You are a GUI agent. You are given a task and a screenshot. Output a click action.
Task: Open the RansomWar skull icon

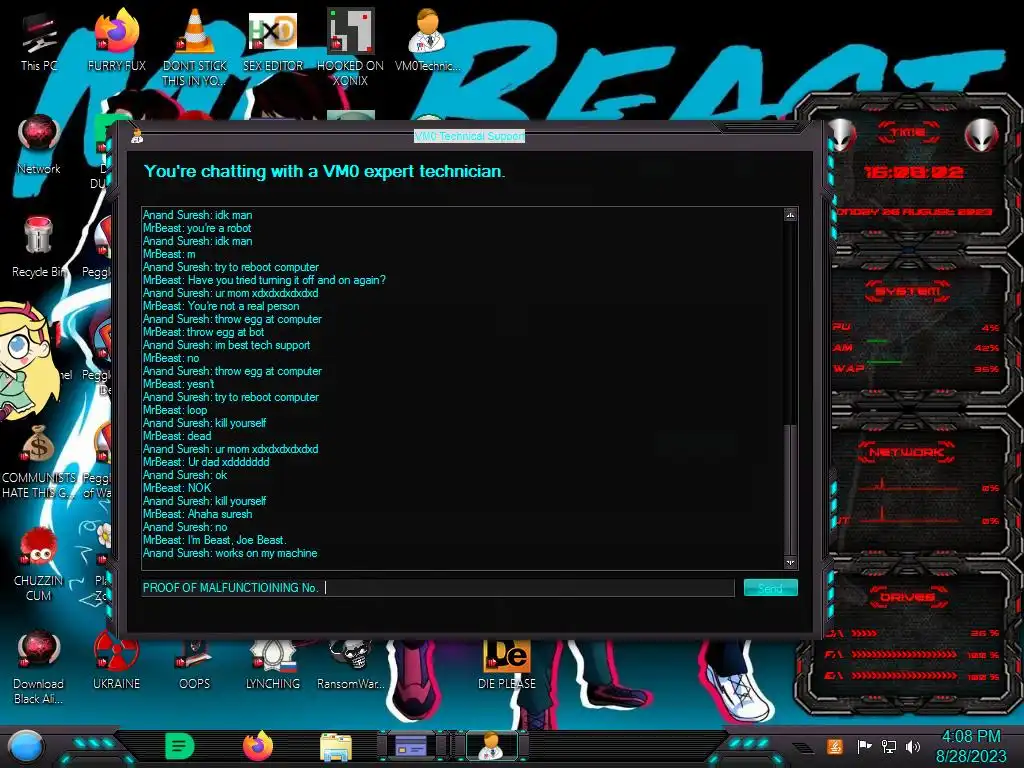pyautogui.click(x=351, y=665)
